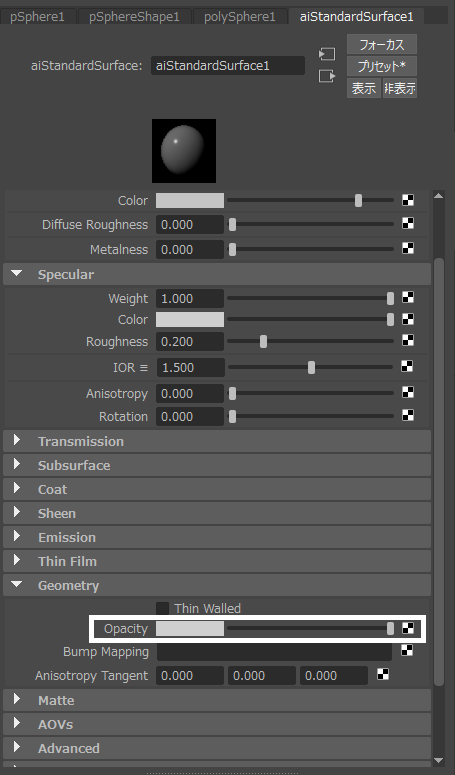Click the map icon beside Specular Roughness
This screenshot has height=775, width=455.
pyautogui.click(x=408, y=341)
